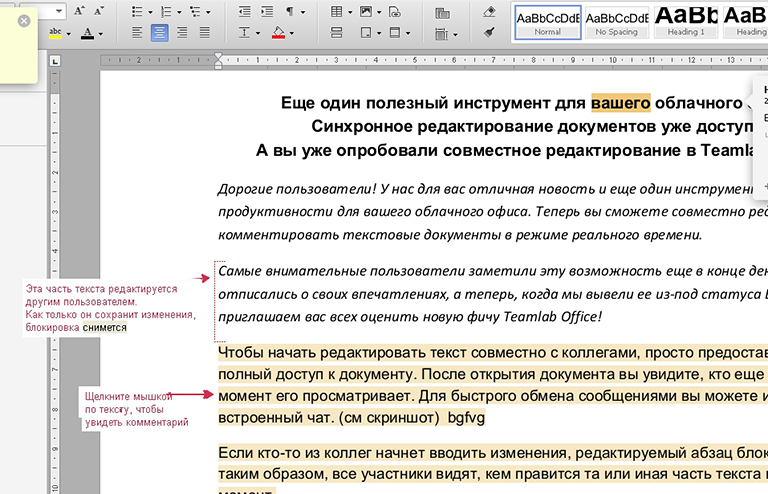The image size is (768, 494).
Task: Click the vertical ruler on the left
Action: [x=54, y=282]
